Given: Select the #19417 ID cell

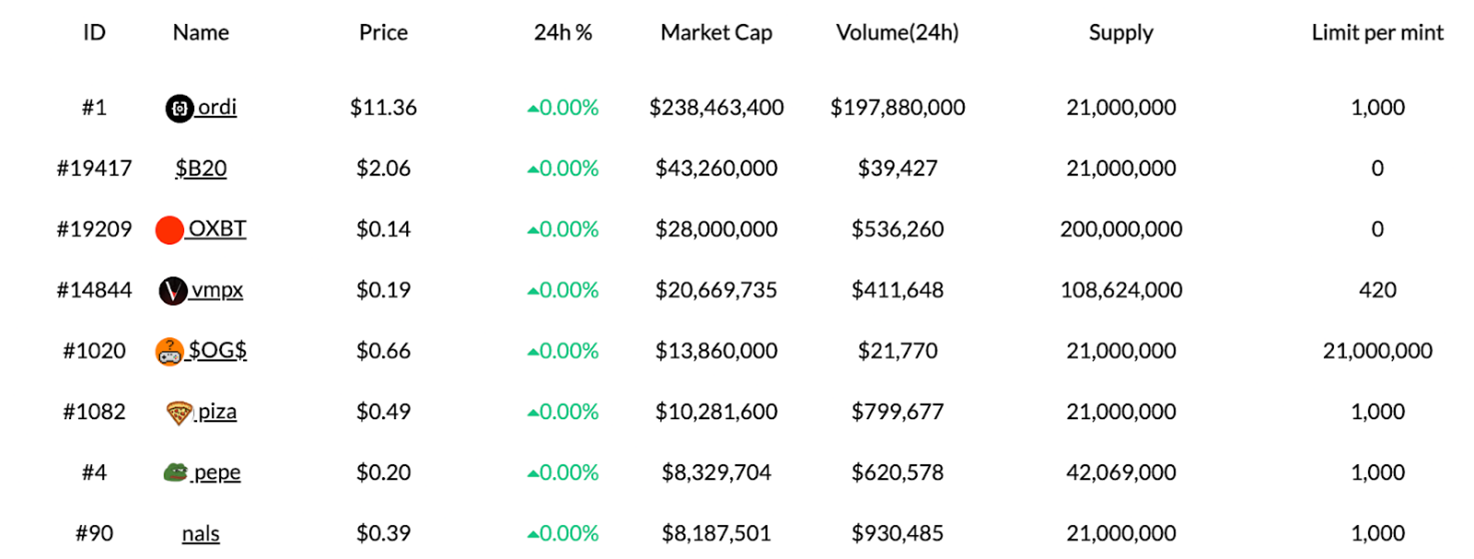Looking at the screenshot, I should [x=94, y=169].
